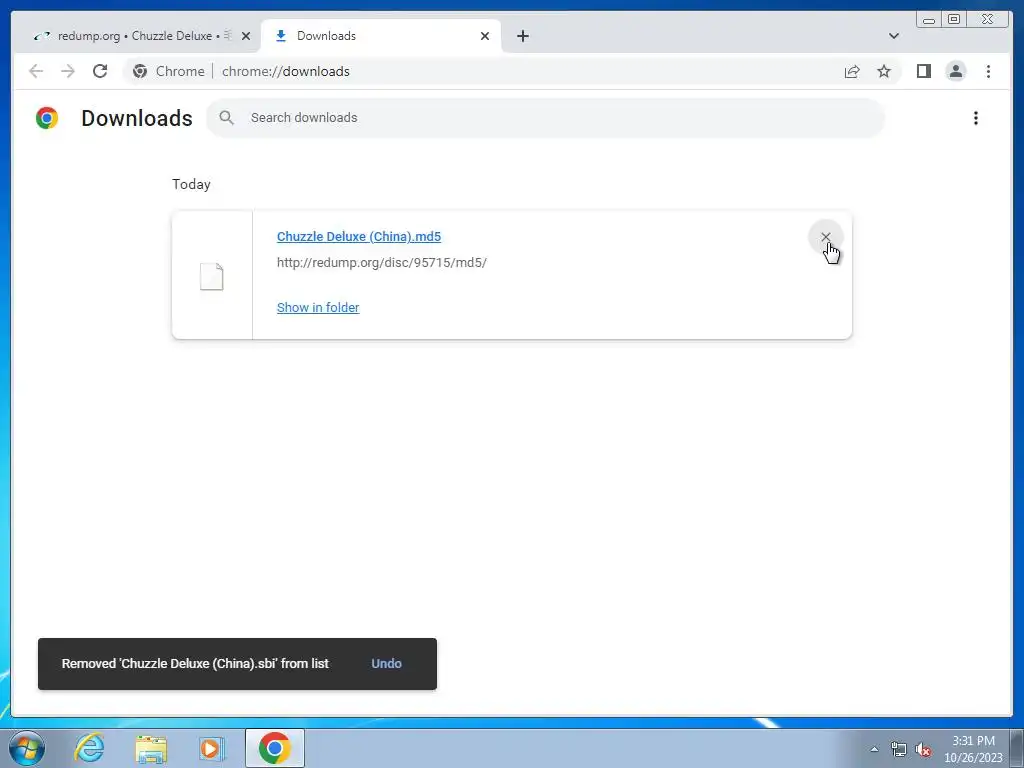Open Windows Media Player from taskbar

(212, 748)
